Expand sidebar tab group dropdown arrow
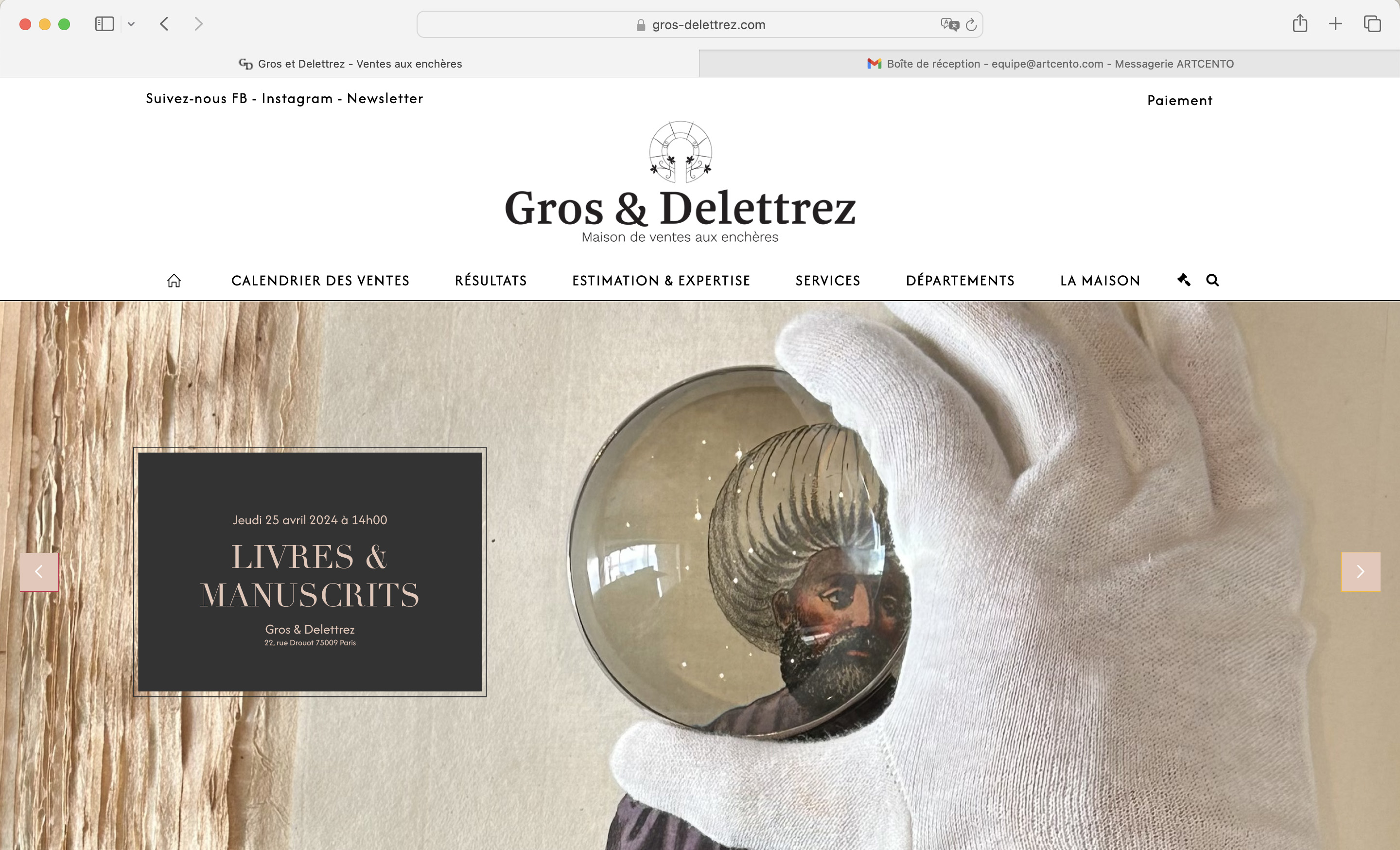The height and width of the screenshot is (850, 1400). tap(131, 24)
